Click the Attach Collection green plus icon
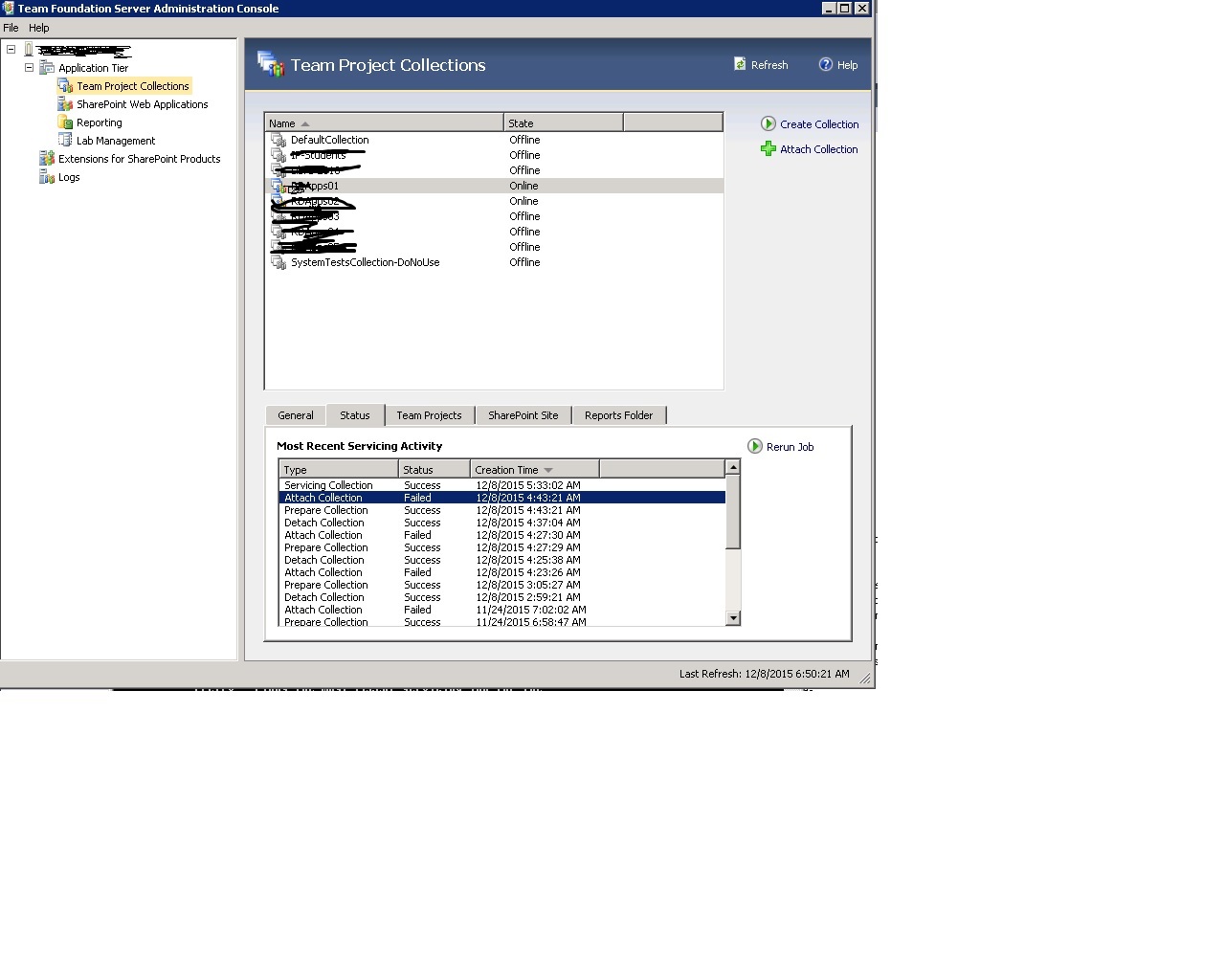The width and height of the screenshot is (1225, 980). tap(768, 148)
